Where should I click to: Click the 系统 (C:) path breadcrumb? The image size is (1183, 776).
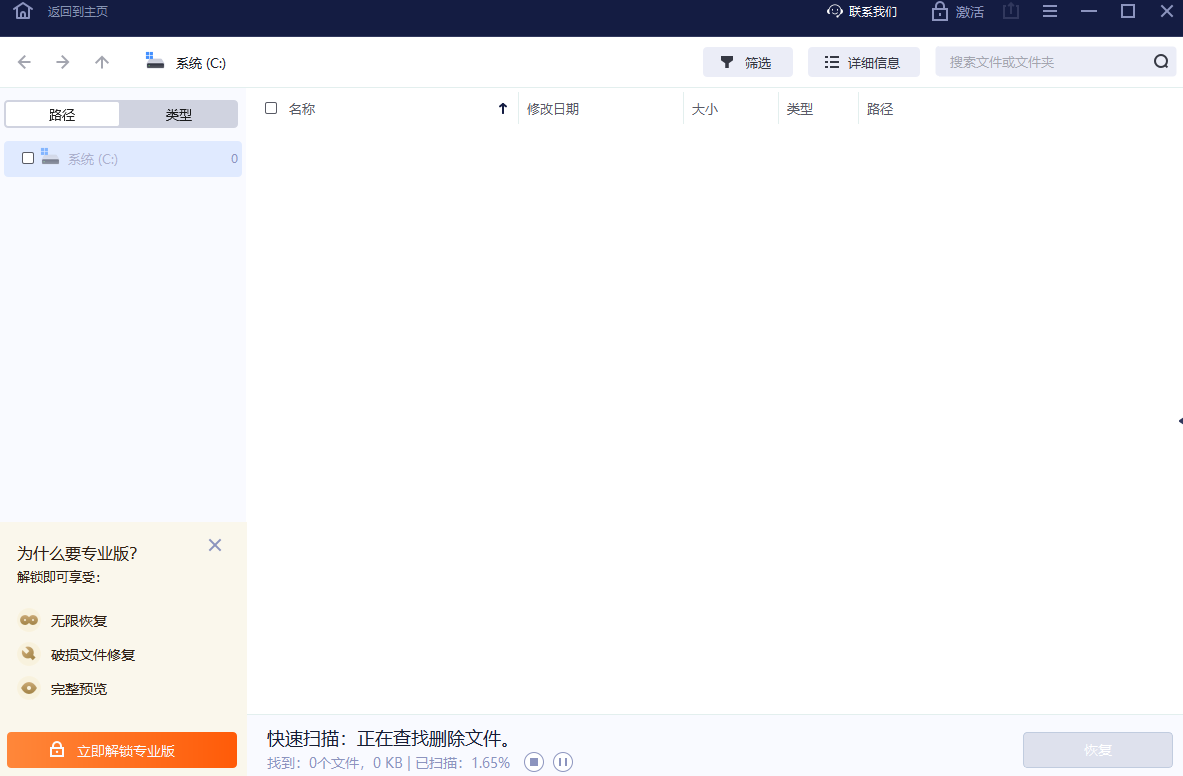click(x=186, y=63)
